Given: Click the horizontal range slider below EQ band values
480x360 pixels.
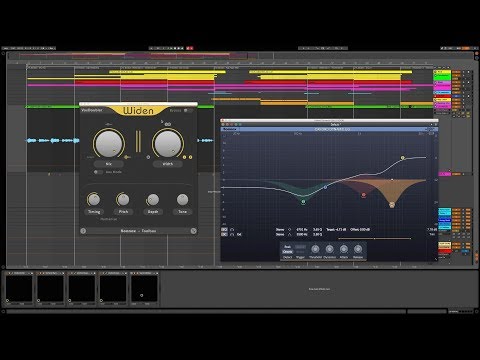Looking at the screenshot, I should pos(374,239).
